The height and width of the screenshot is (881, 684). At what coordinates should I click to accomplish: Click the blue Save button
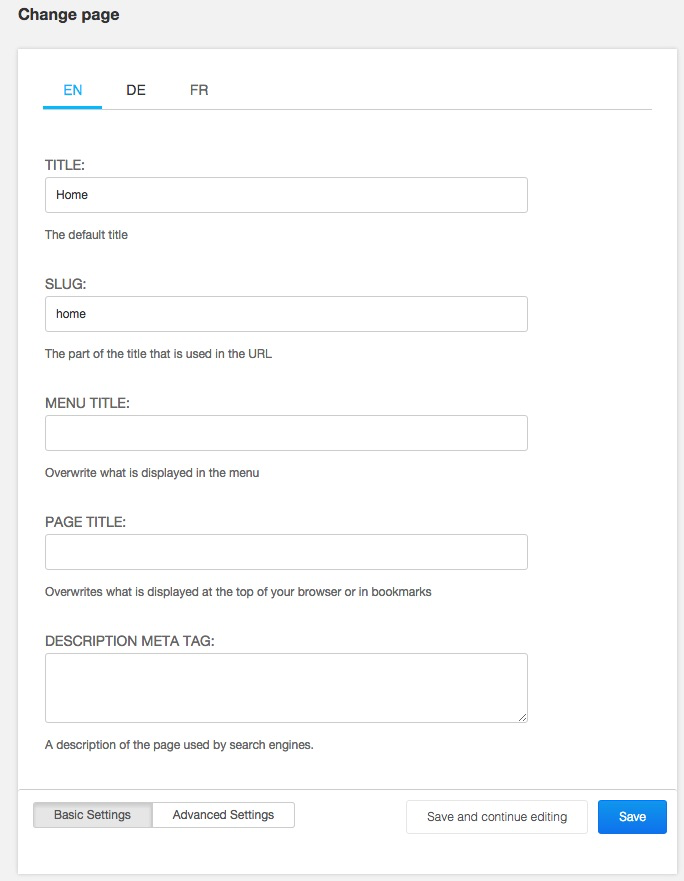coord(632,817)
